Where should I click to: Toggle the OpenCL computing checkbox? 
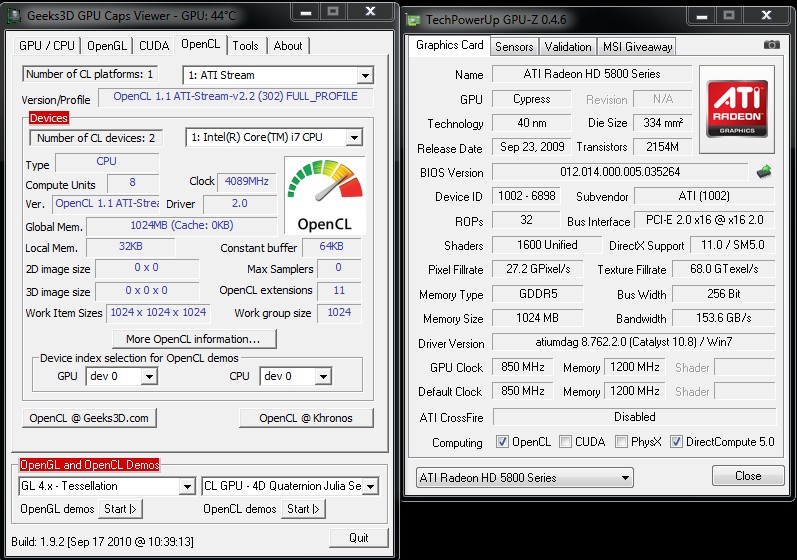point(502,441)
